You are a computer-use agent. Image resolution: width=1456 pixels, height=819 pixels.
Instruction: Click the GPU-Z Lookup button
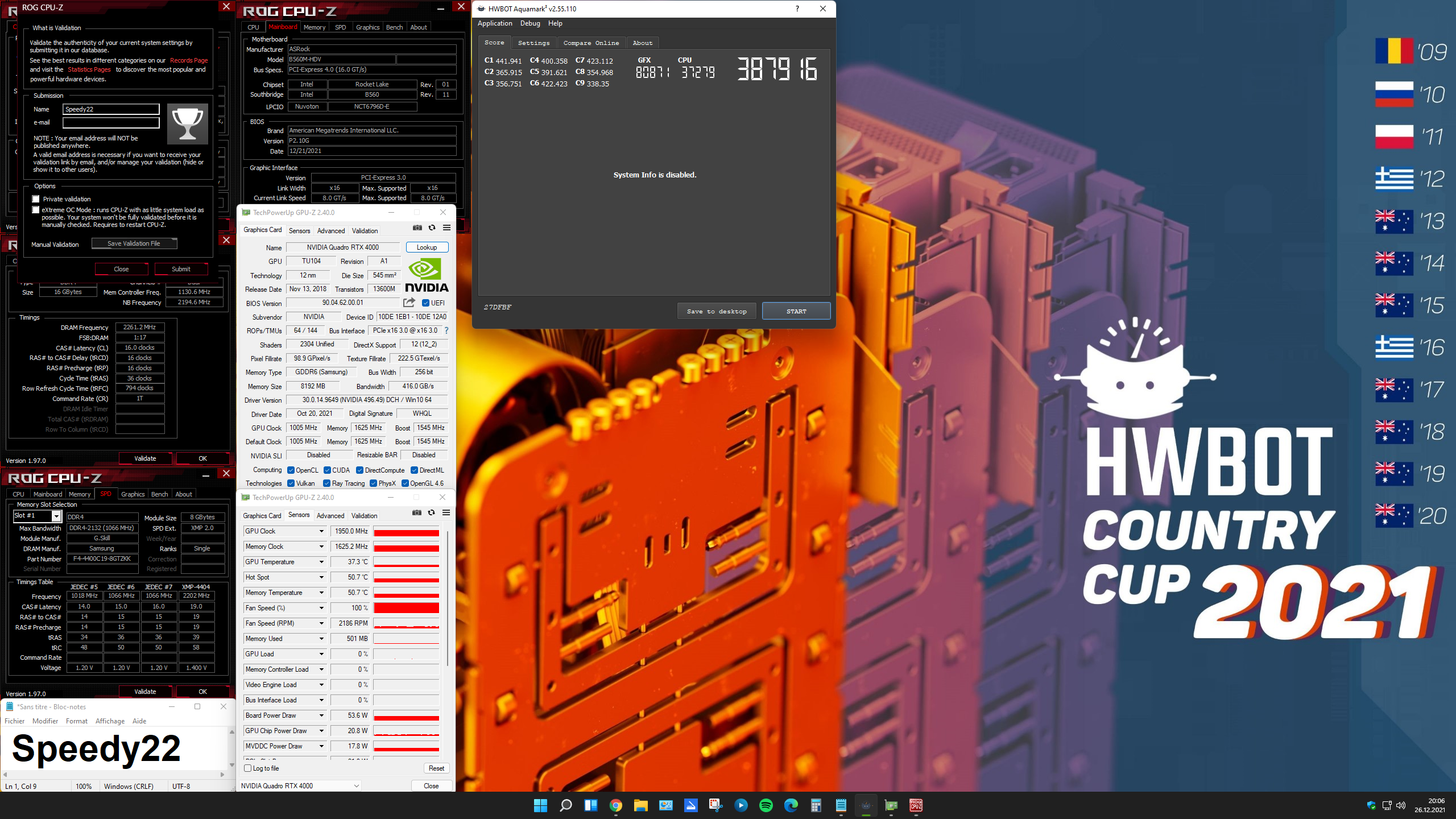(x=427, y=247)
